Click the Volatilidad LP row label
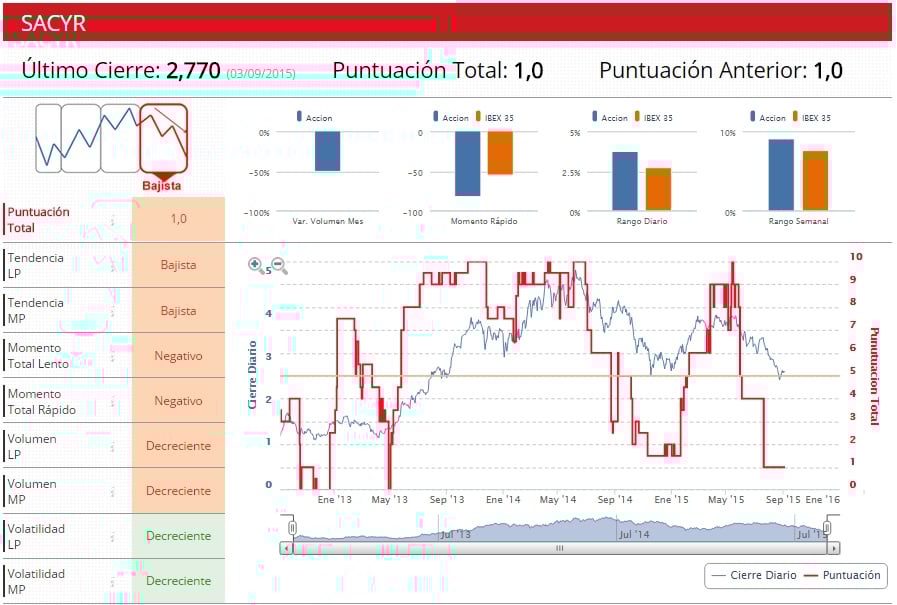Image resolution: width=897 pixels, height=605 pixels. [x=36, y=536]
